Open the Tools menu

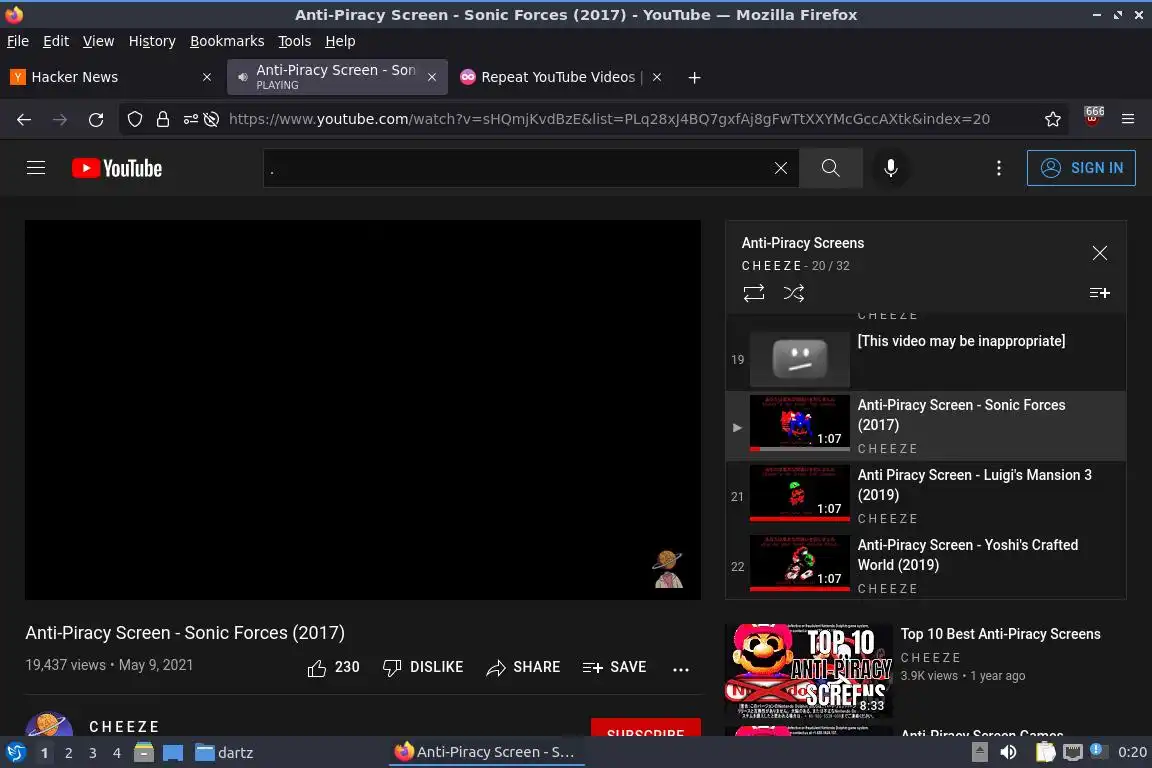tap(294, 41)
